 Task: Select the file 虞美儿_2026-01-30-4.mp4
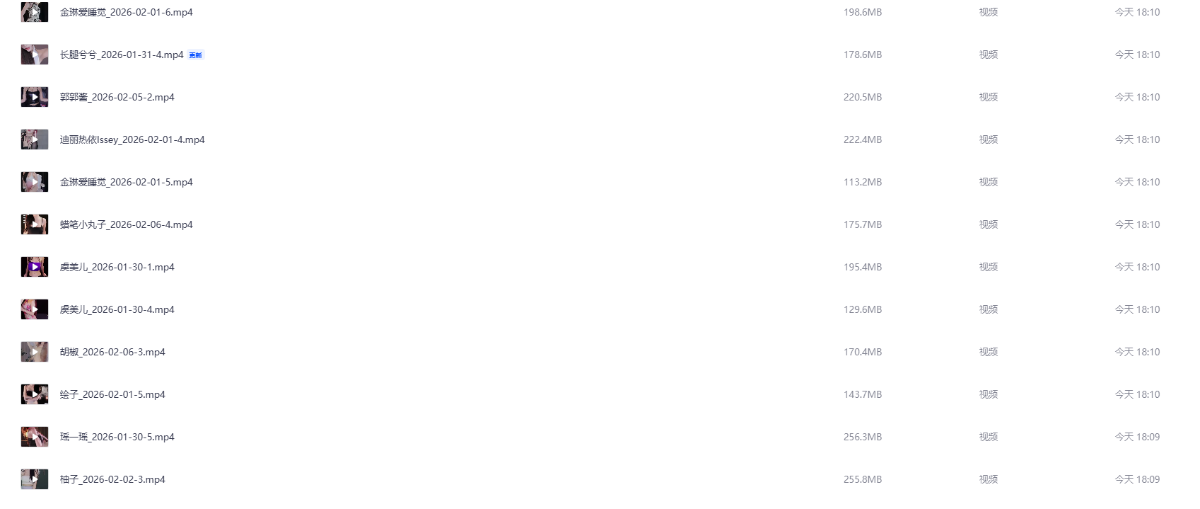pos(117,310)
